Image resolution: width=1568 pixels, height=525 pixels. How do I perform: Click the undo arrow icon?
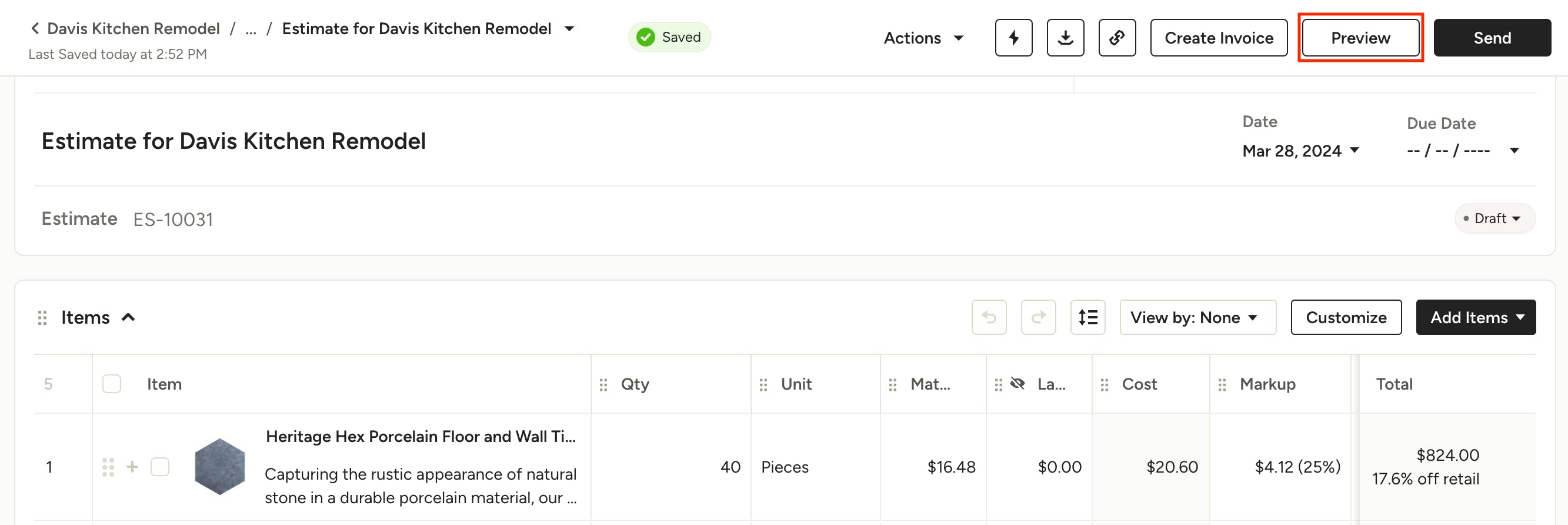click(989, 317)
